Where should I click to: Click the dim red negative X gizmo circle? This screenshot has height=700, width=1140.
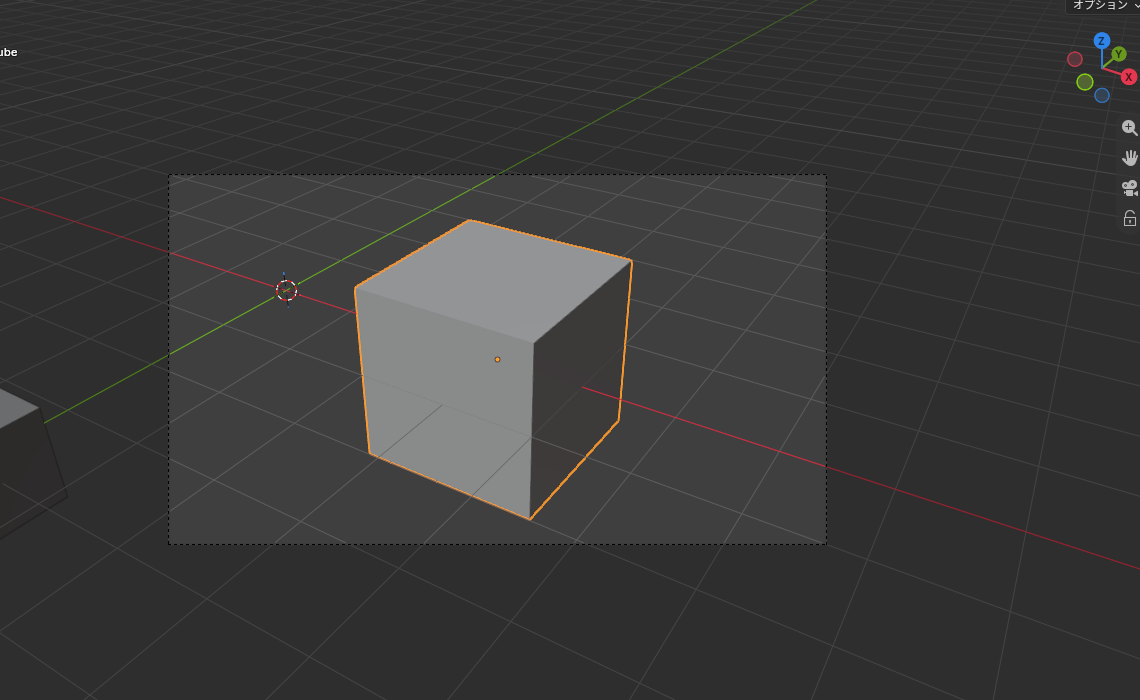(x=1075, y=59)
